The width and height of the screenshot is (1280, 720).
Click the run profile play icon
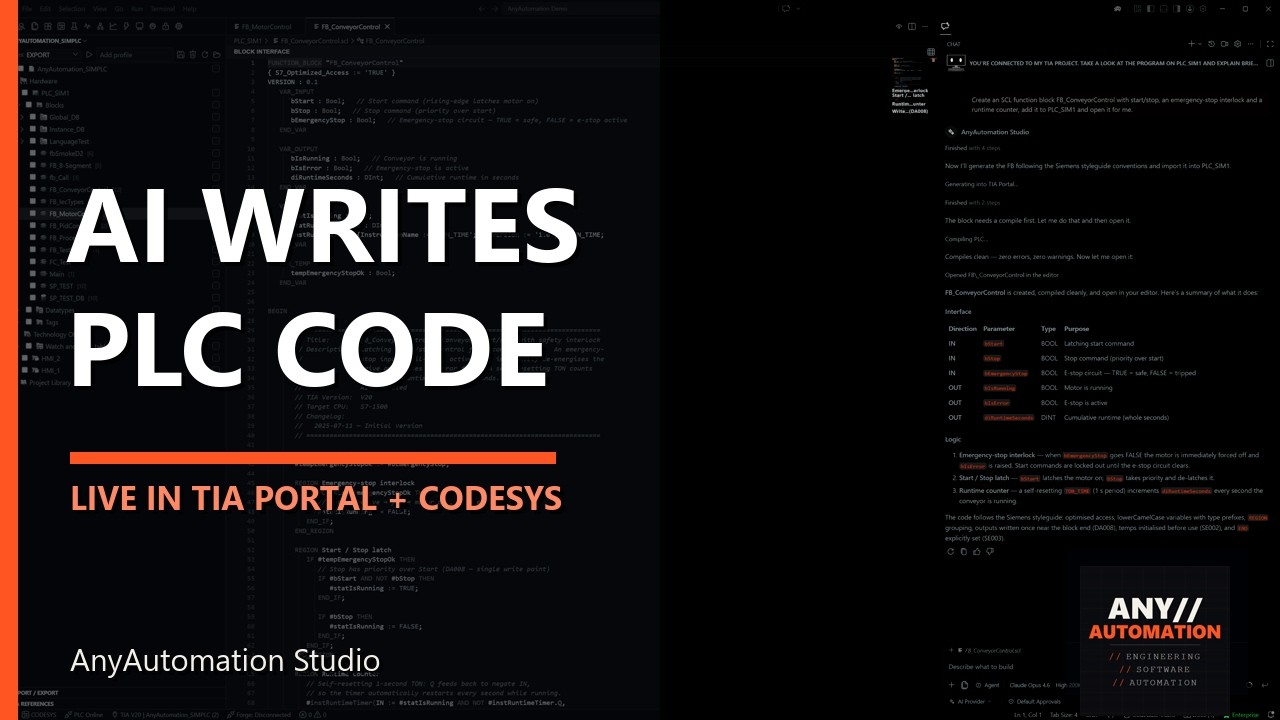[x=89, y=55]
